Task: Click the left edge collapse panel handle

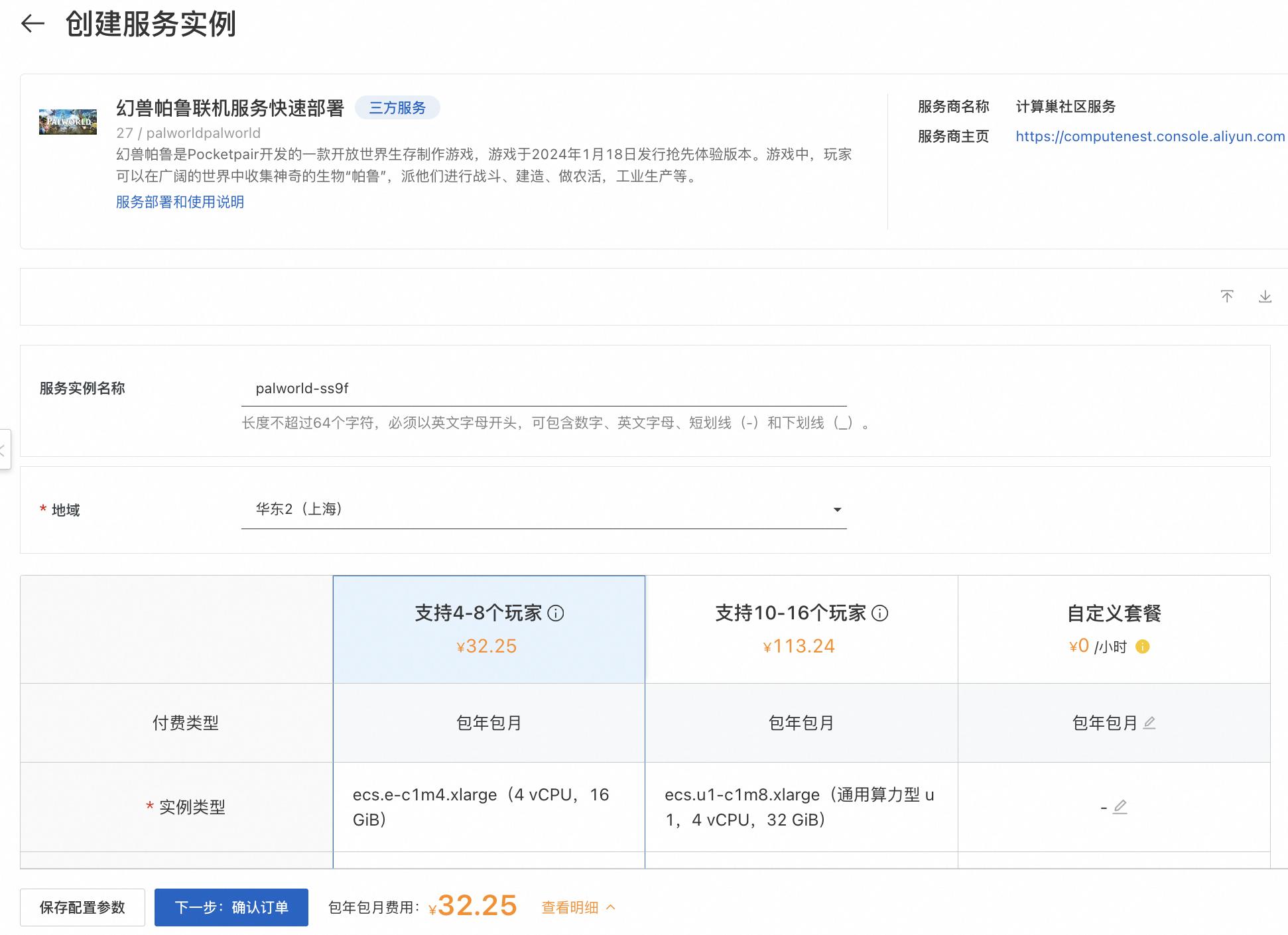Action: [x=4, y=450]
